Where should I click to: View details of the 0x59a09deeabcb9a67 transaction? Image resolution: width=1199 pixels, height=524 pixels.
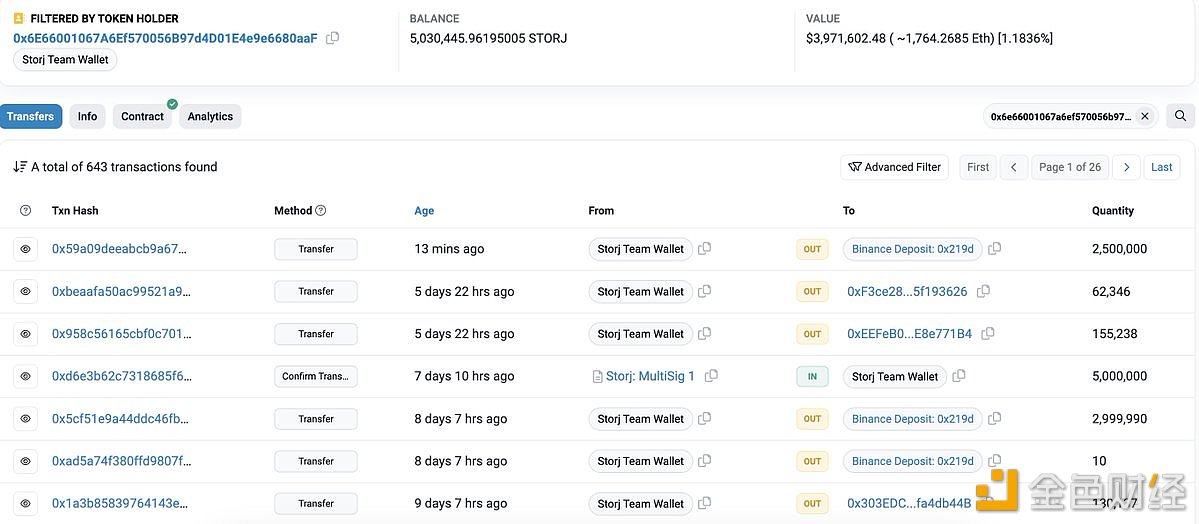[x=25, y=249]
